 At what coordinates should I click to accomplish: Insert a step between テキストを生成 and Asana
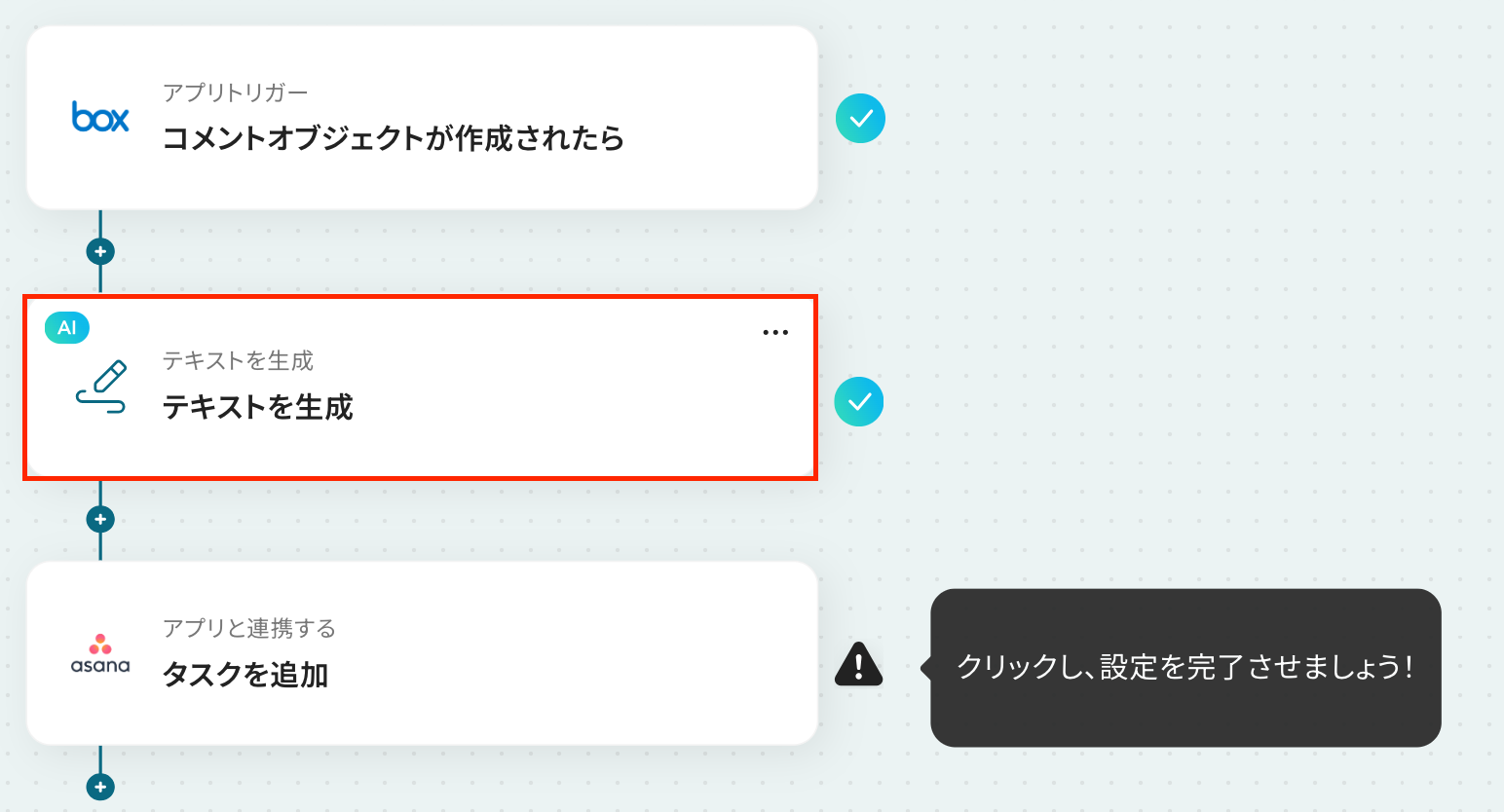(x=100, y=519)
